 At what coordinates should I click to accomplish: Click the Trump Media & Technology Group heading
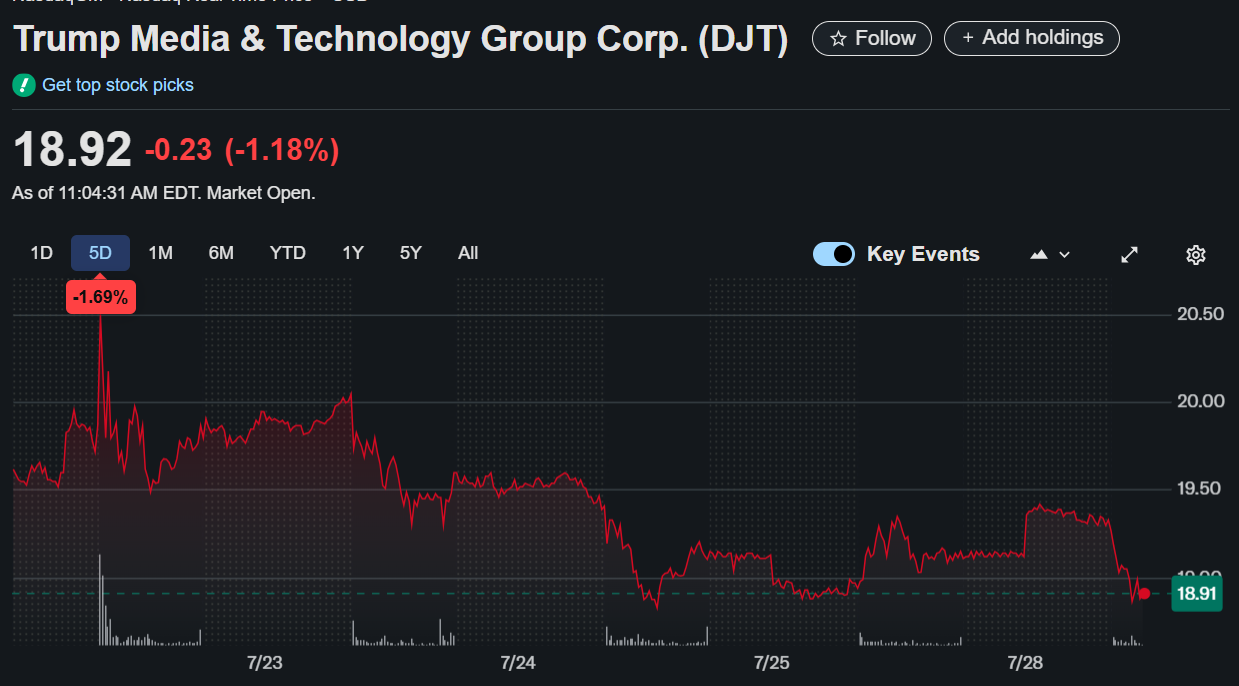point(401,39)
